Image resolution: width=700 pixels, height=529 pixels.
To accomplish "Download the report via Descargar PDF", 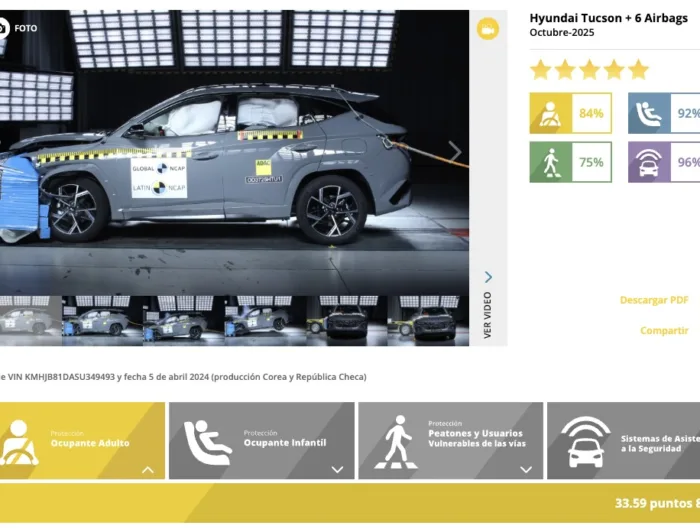I will click(x=654, y=300).
